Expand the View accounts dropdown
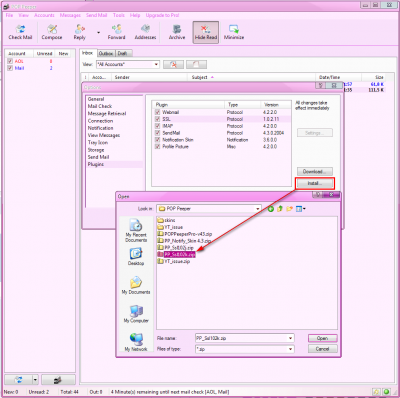Image resolution: width=400 pixels, height=398 pixels. point(156,64)
